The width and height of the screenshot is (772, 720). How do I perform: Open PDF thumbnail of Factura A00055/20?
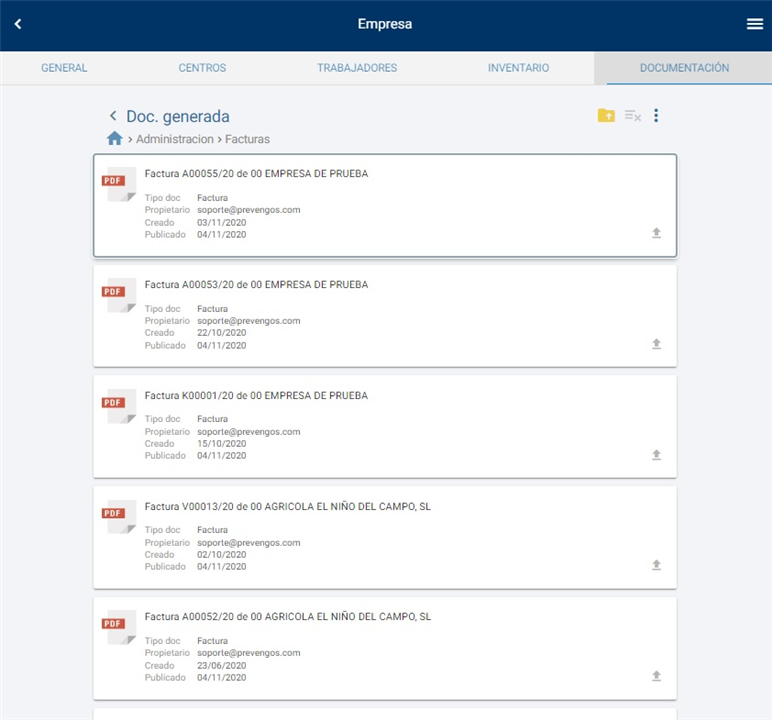119,183
